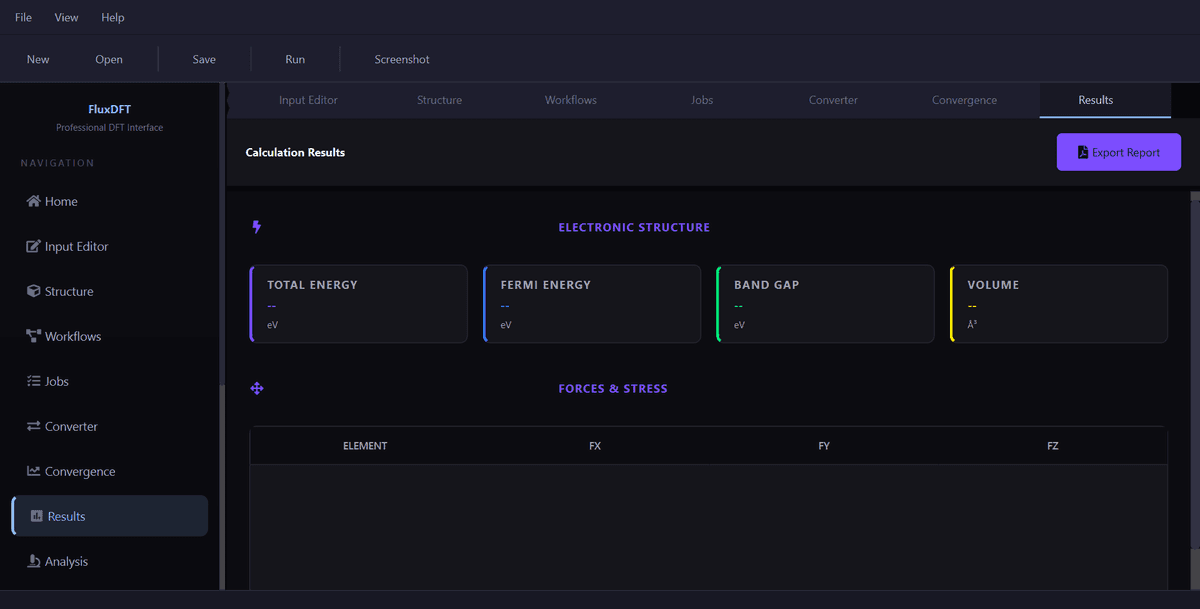The width and height of the screenshot is (1200, 609).
Task: Click the Run toolbar button
Action: tap(295, 59)
